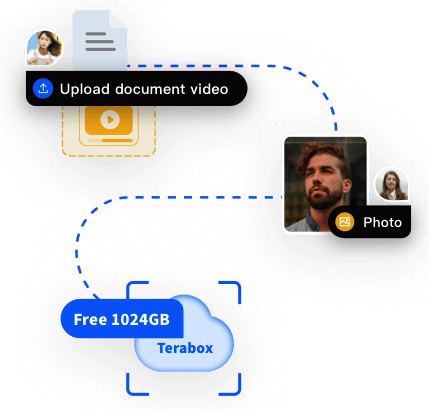Click the woman avatar beside the document
The image size is (429, 409).
click(44, 48)
